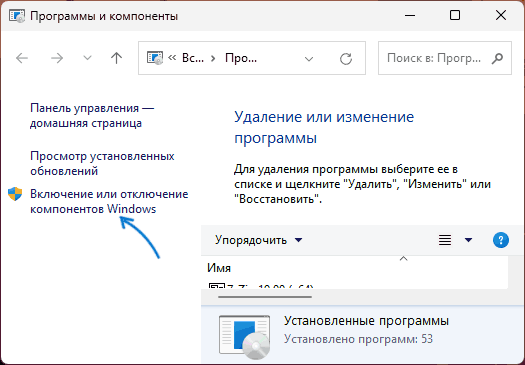This screenshot has width=525, height=365.
Task: Open the recent locations chevron
Action: [87, 58]
